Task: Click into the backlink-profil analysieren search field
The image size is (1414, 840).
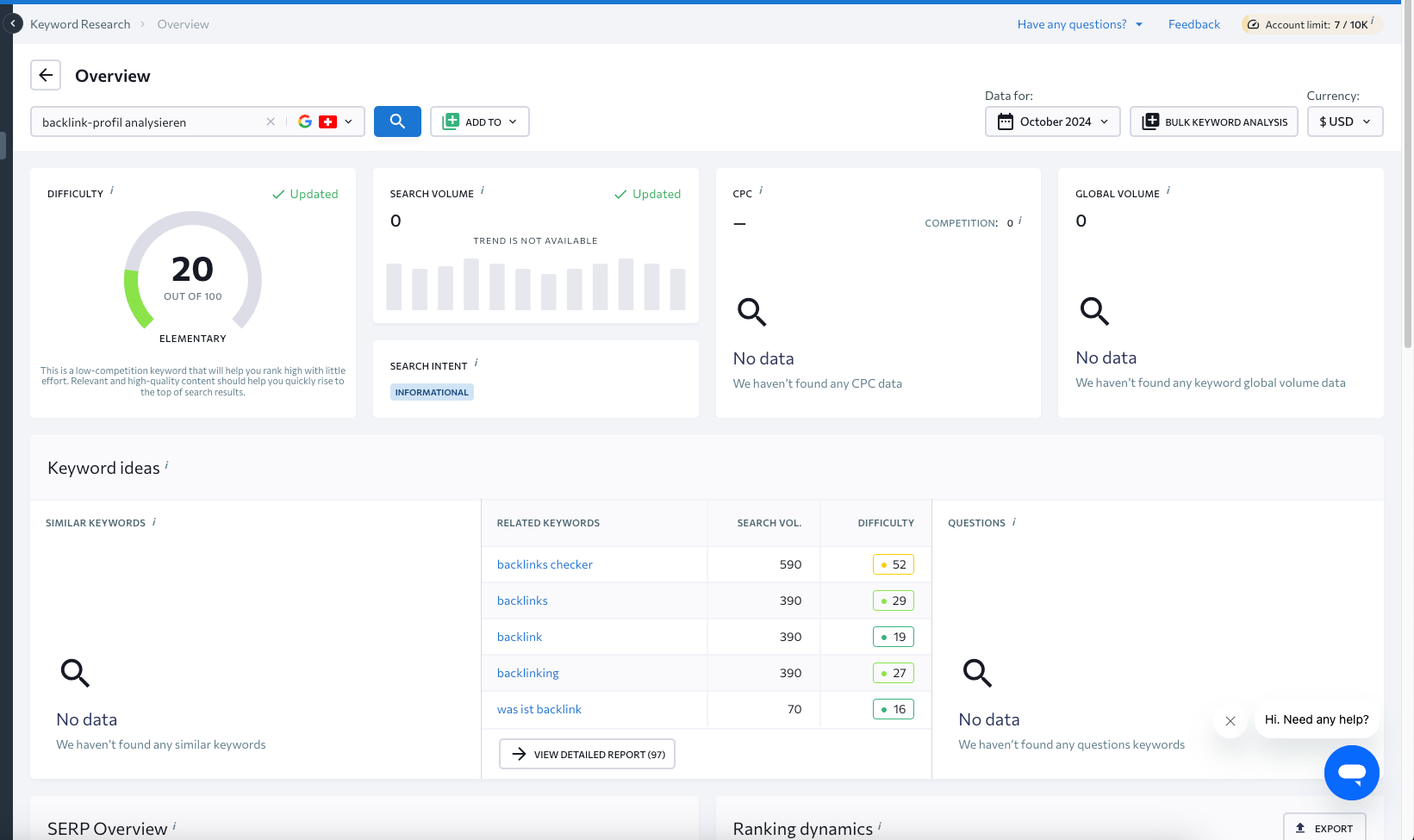Action: 151,121
